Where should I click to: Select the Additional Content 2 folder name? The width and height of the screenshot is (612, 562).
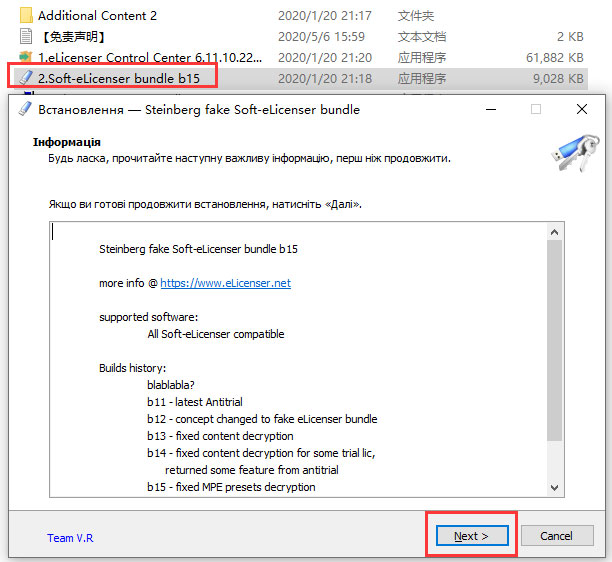(x=97, y=16)
